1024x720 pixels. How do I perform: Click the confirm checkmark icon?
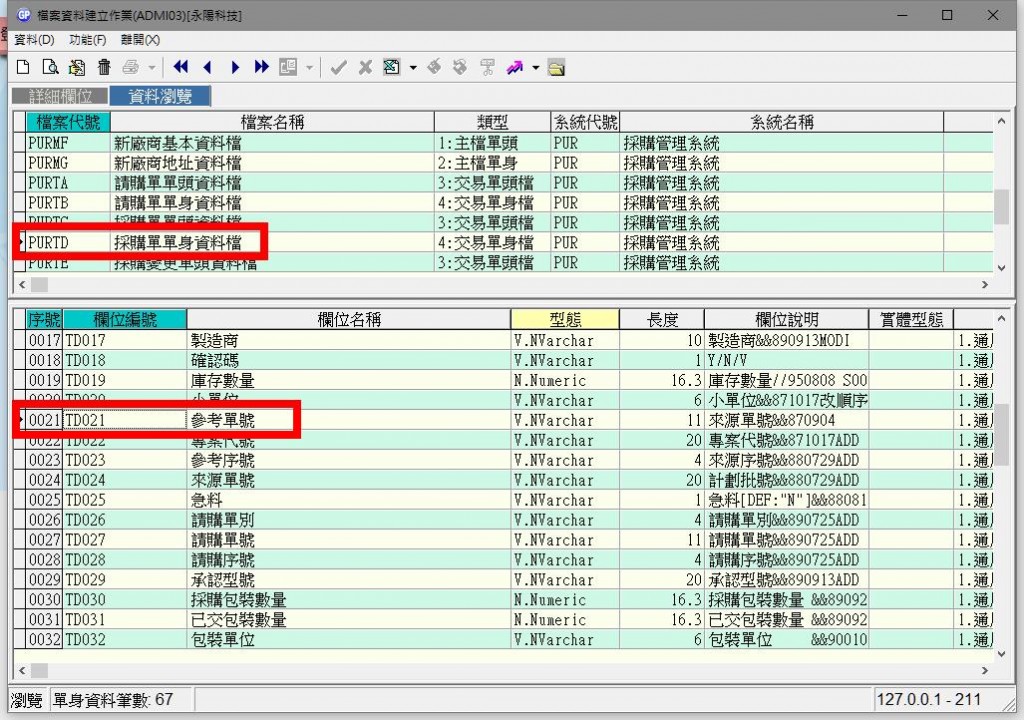point(338,67)
